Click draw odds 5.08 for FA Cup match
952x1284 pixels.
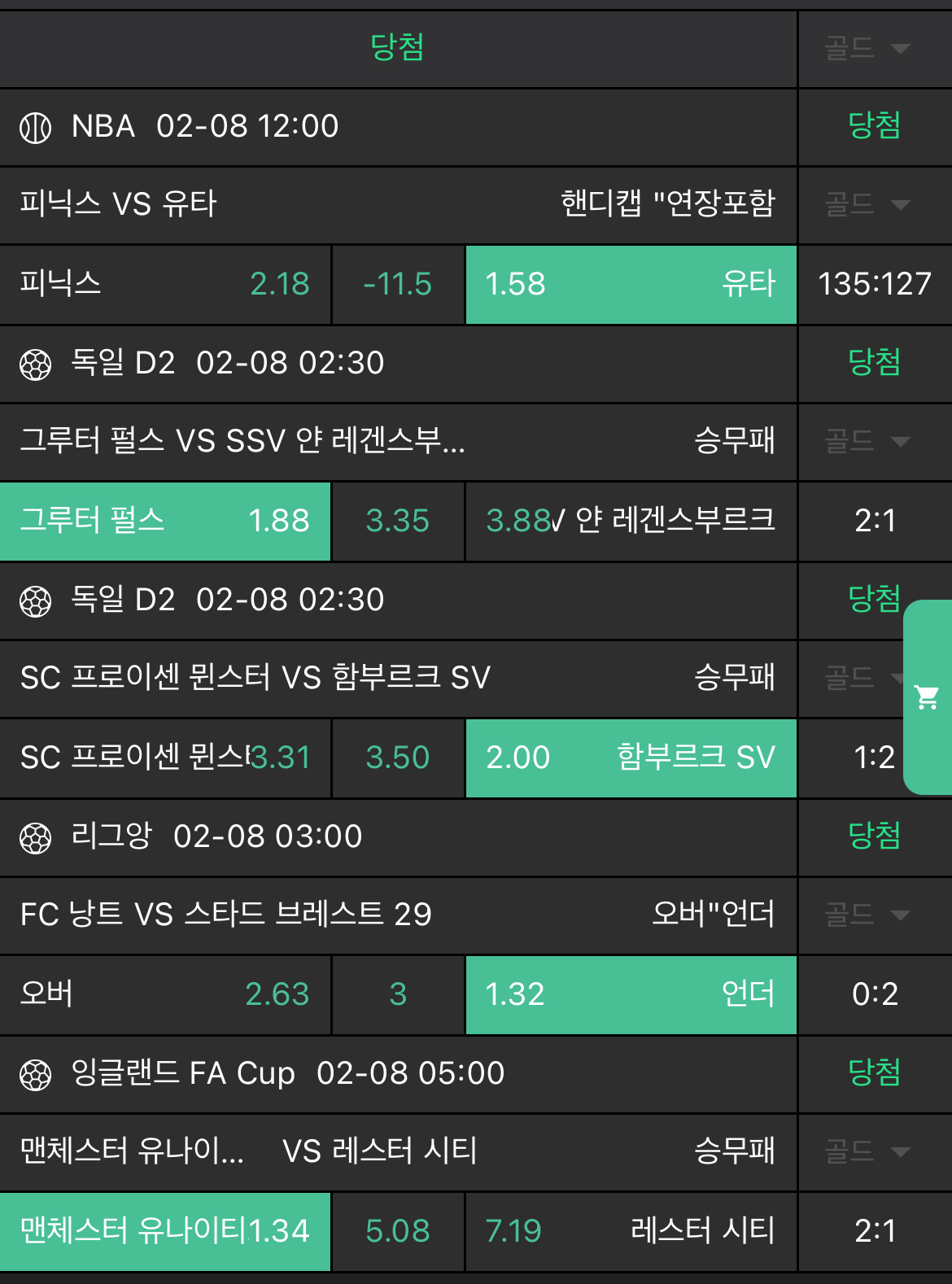tap(398, 1231)
